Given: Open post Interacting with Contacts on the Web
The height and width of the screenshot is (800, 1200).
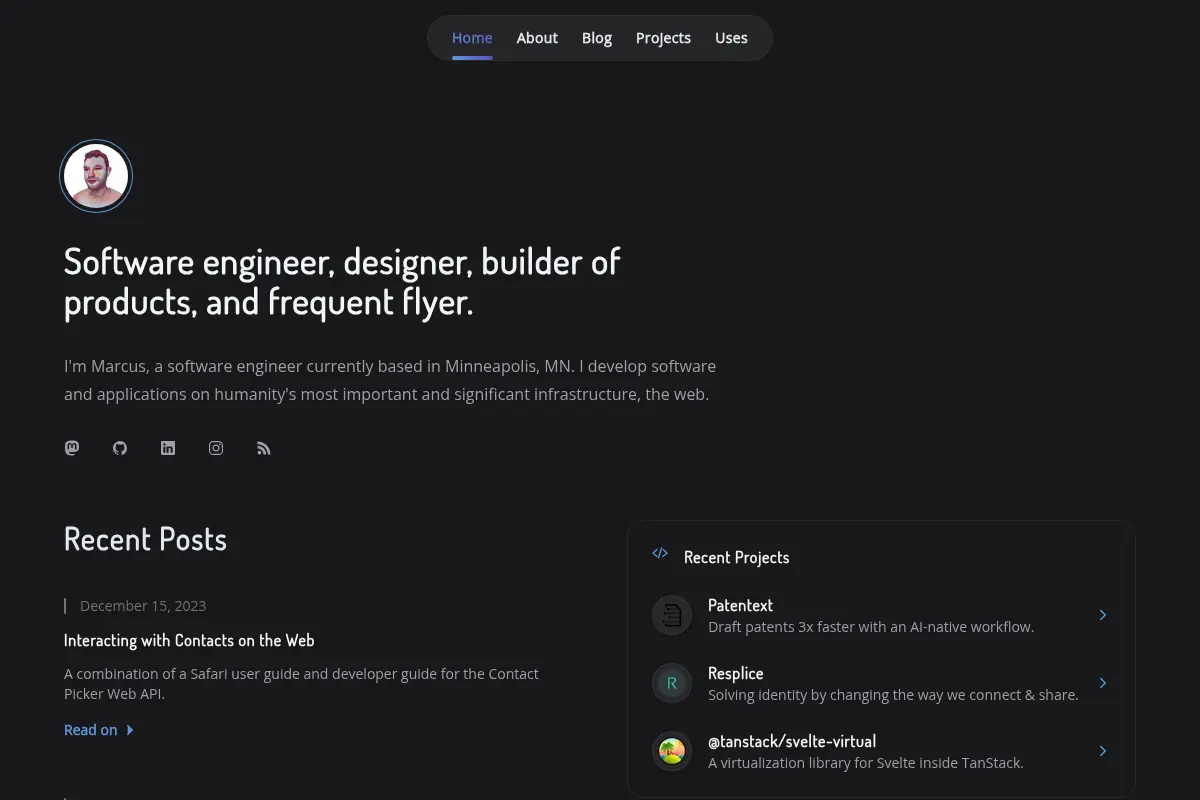Looking at the screenshot, I should pyautogui.click(x=189, y=640).
